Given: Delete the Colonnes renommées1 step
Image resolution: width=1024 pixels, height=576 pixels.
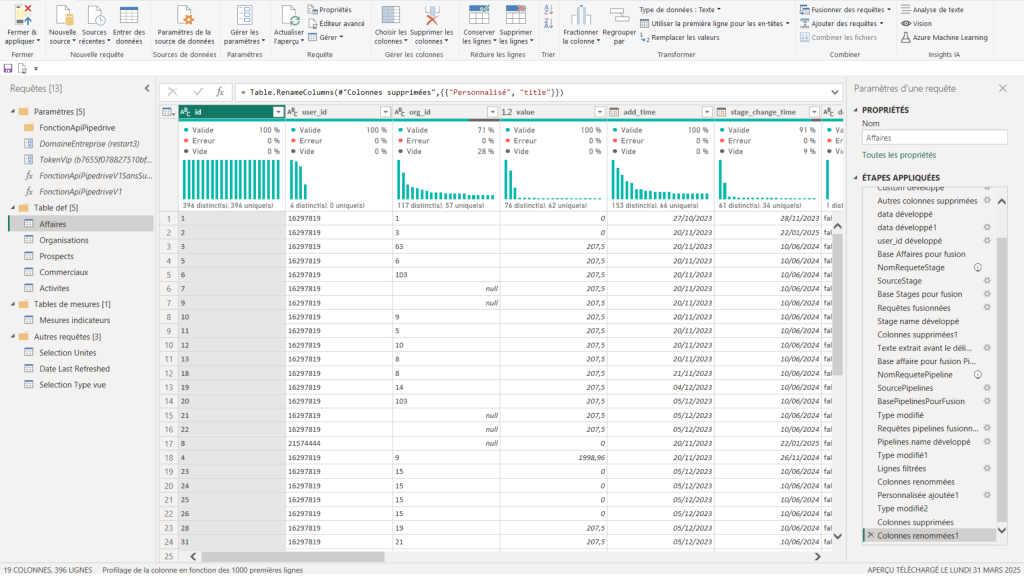Looking at the screenshot, I should (x=871, y=536).
